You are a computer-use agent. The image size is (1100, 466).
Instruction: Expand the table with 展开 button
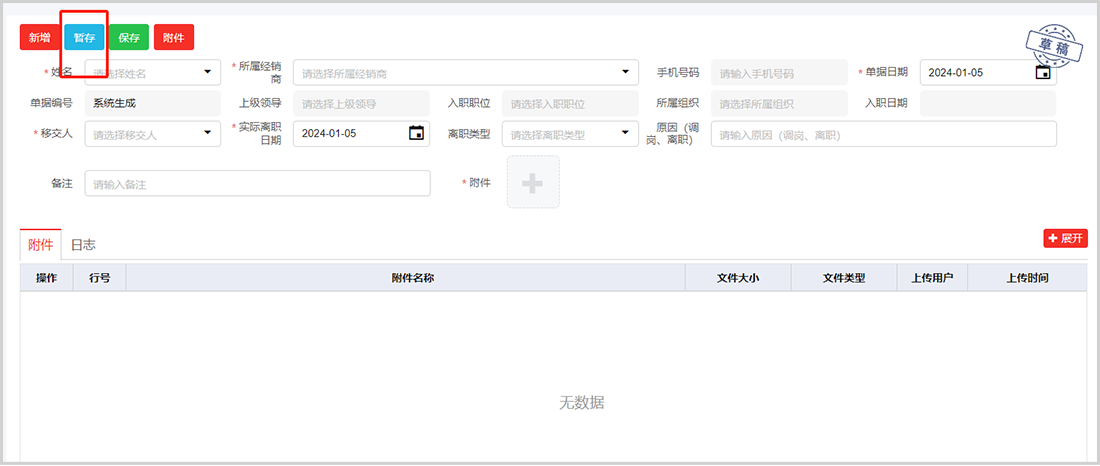[1065, 238]
